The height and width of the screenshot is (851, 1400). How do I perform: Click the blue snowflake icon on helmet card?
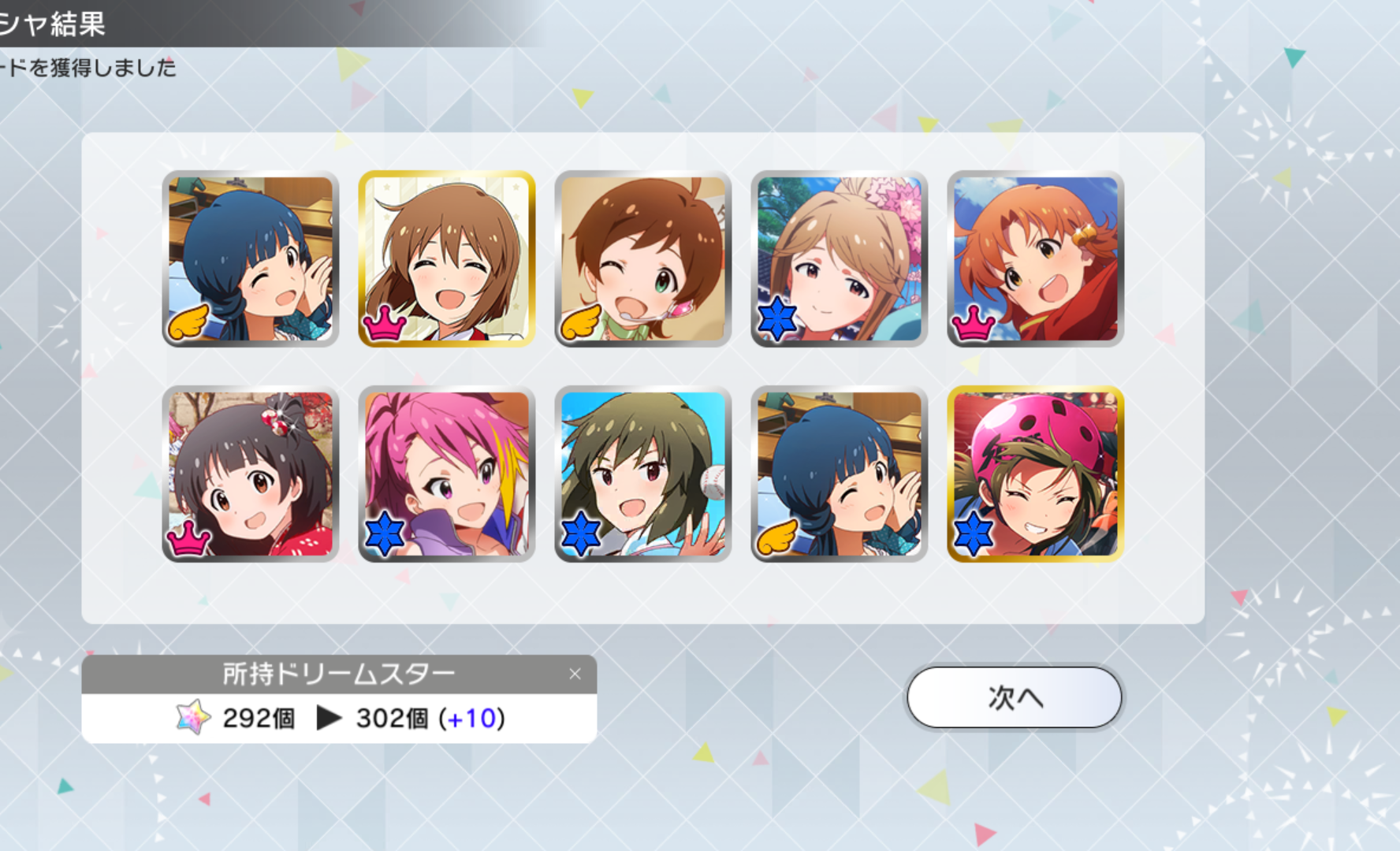(974, 533)
